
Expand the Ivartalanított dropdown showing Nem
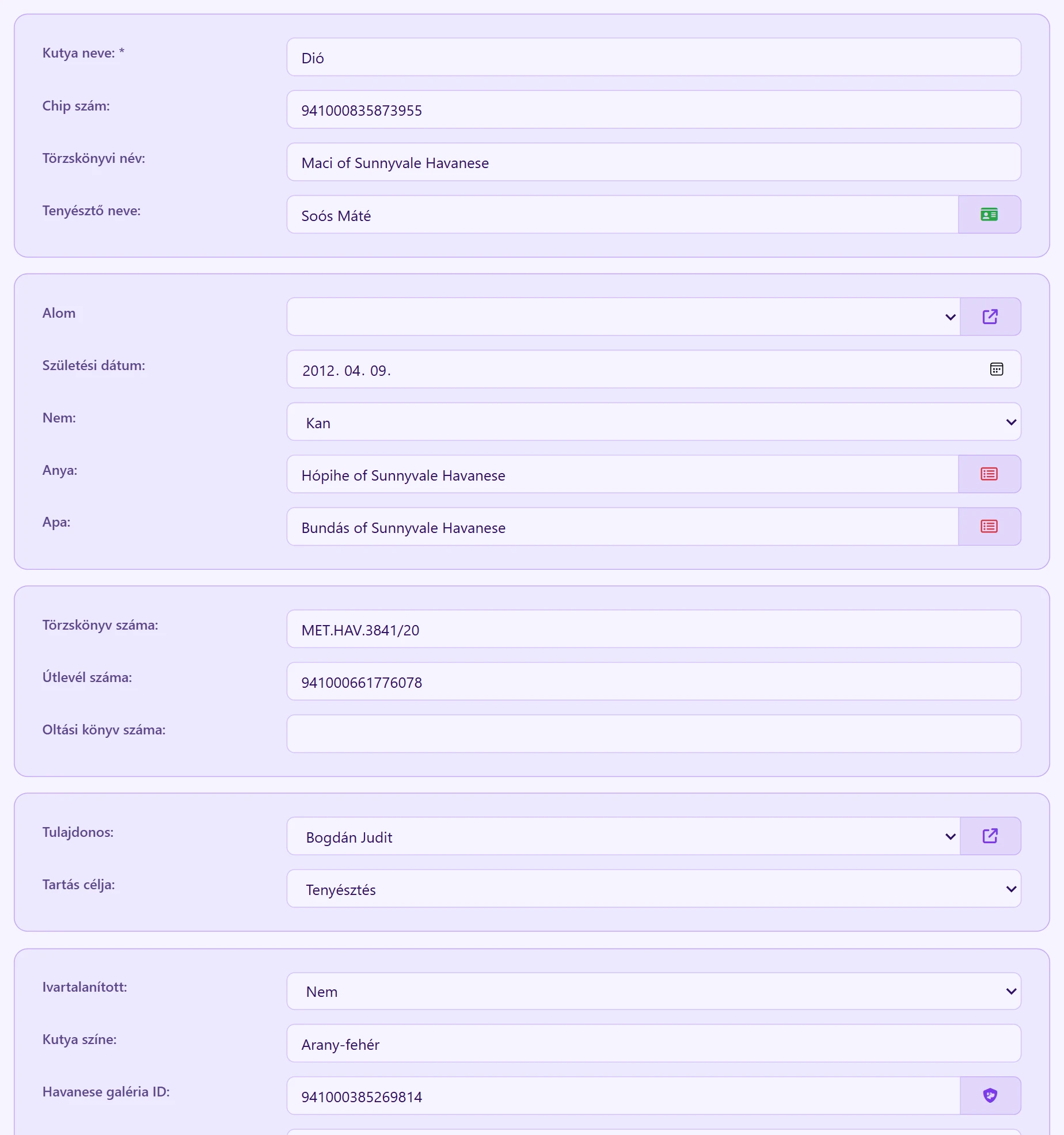(653, 991)
